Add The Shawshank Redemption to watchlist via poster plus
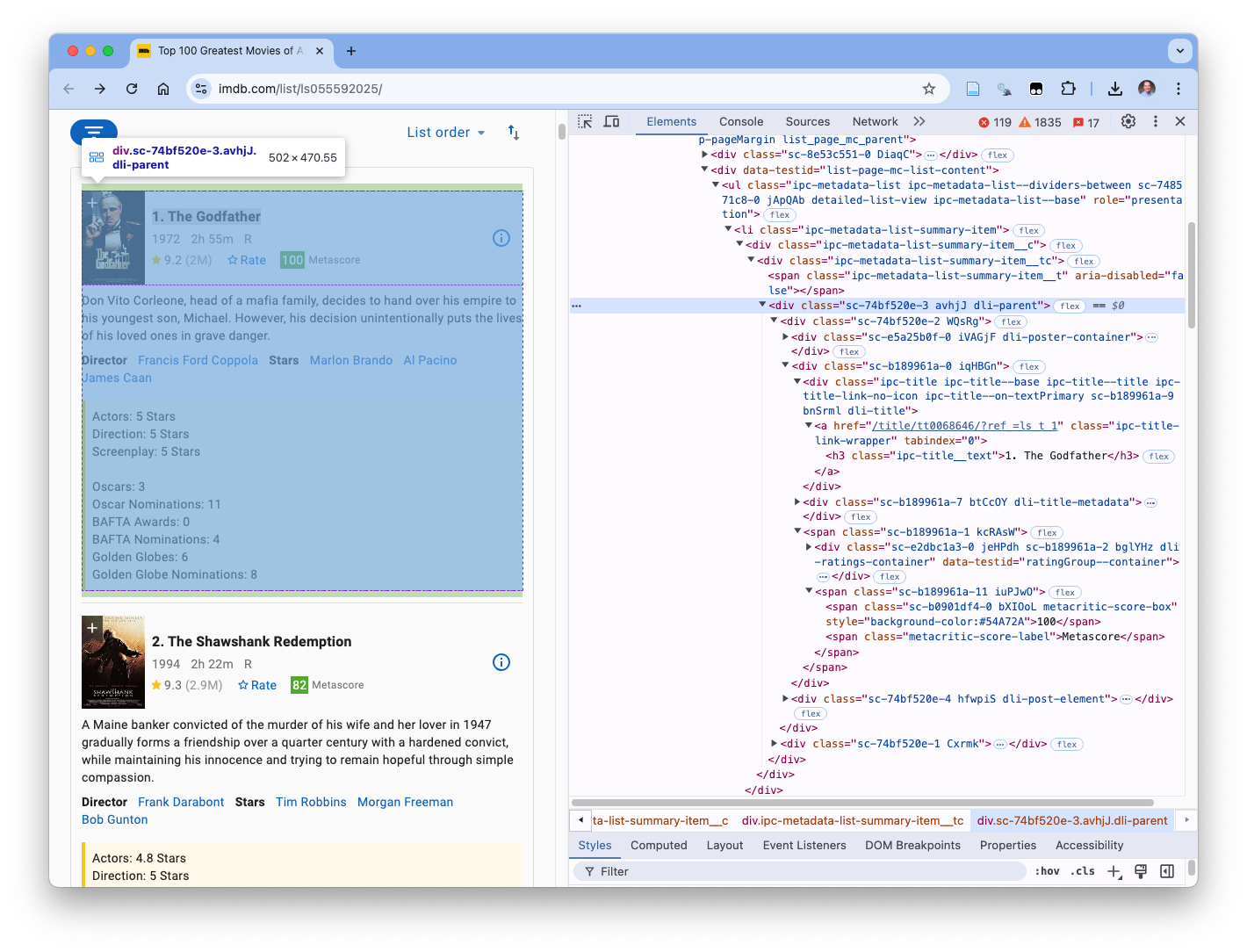Image resolution: width=1247 pixels, height=952 pixels. point(92,628)
